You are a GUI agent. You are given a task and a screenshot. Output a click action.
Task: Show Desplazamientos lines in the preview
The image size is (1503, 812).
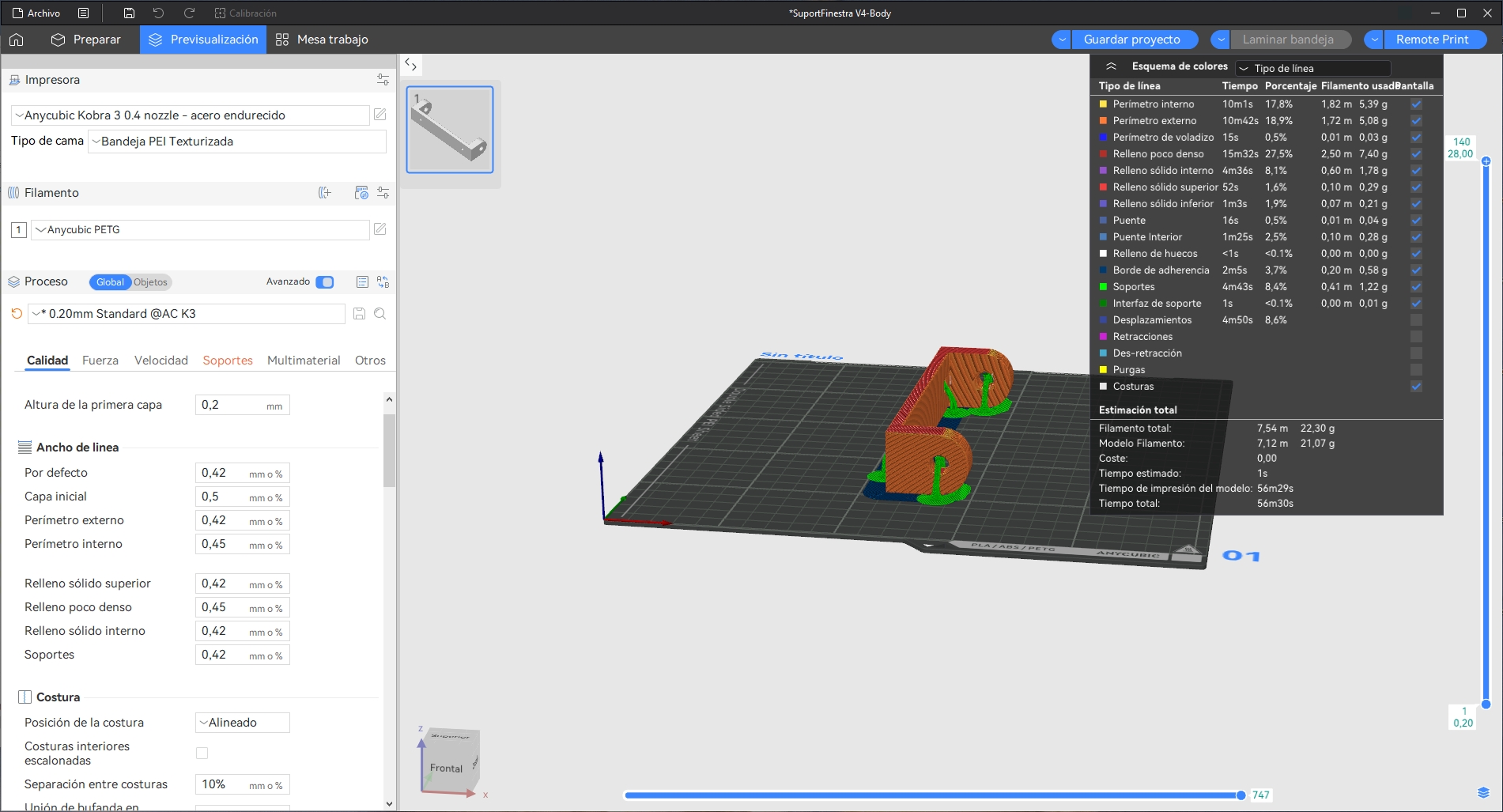pyautogui.click(x=1416, y=320)
